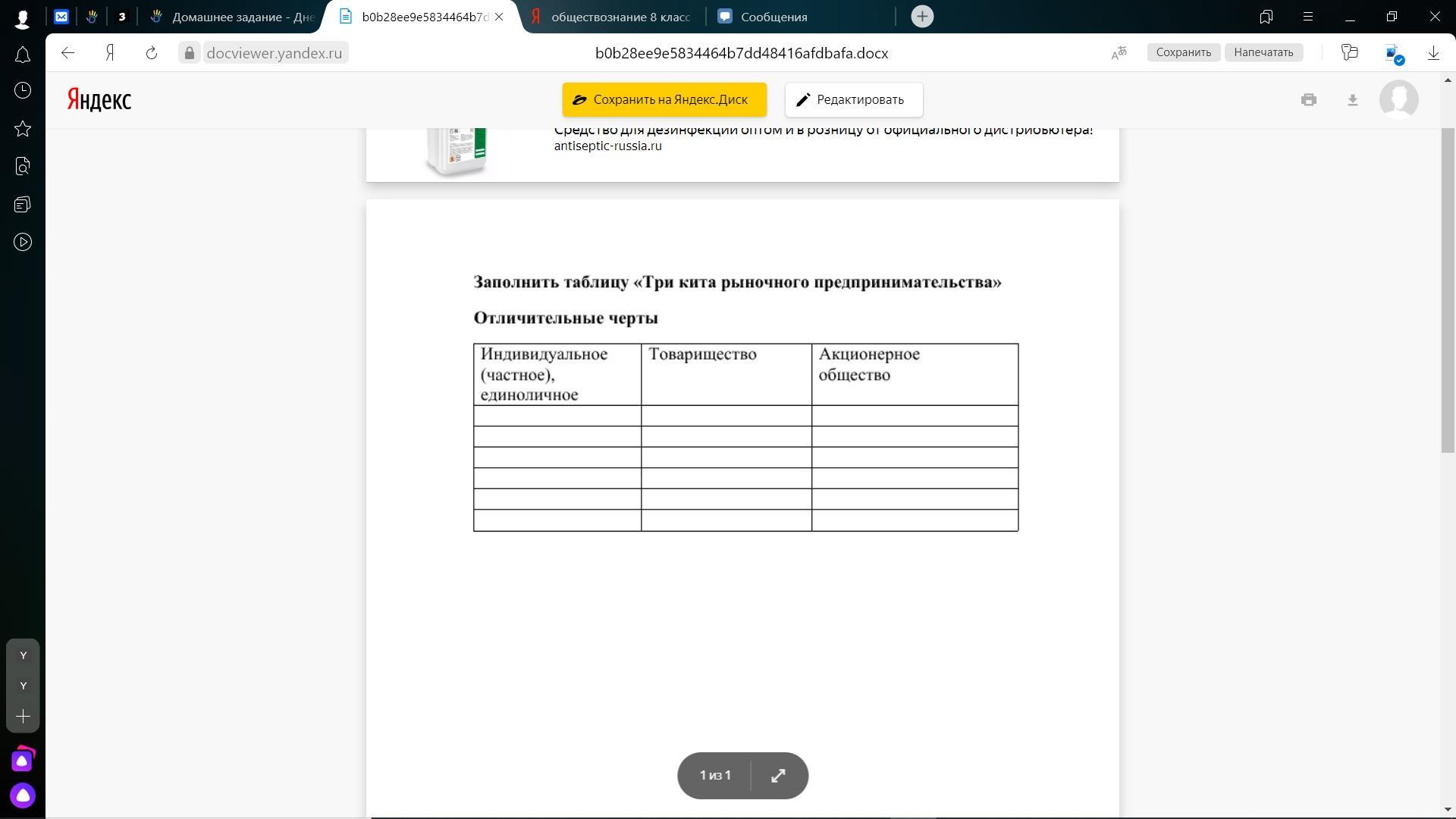
Task: Expand document to fullscreen view
Action: tap(778, 776)
